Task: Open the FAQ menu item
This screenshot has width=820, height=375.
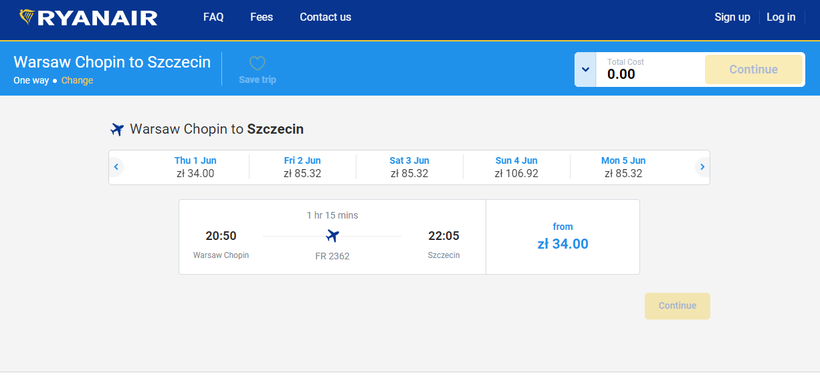Action: (213, 17)
